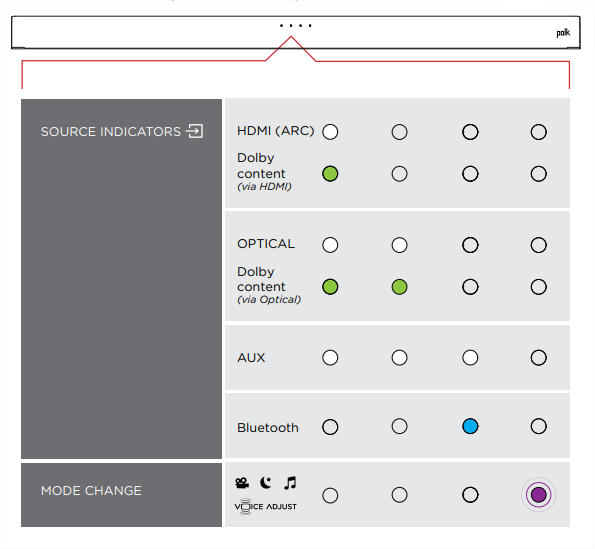
Task: Select the second white OPTICAL indicator circle
Action: click(400, 245)
